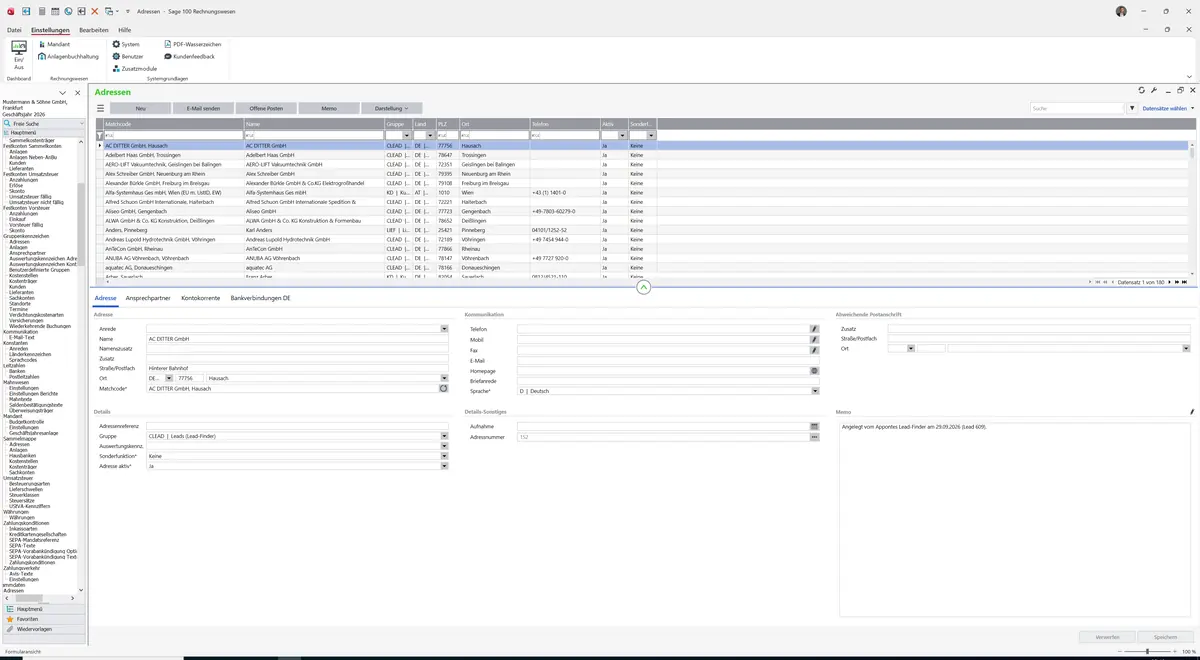Click the calendar icon in quick access toolbar
The image size is (1200, 660).
54,10
